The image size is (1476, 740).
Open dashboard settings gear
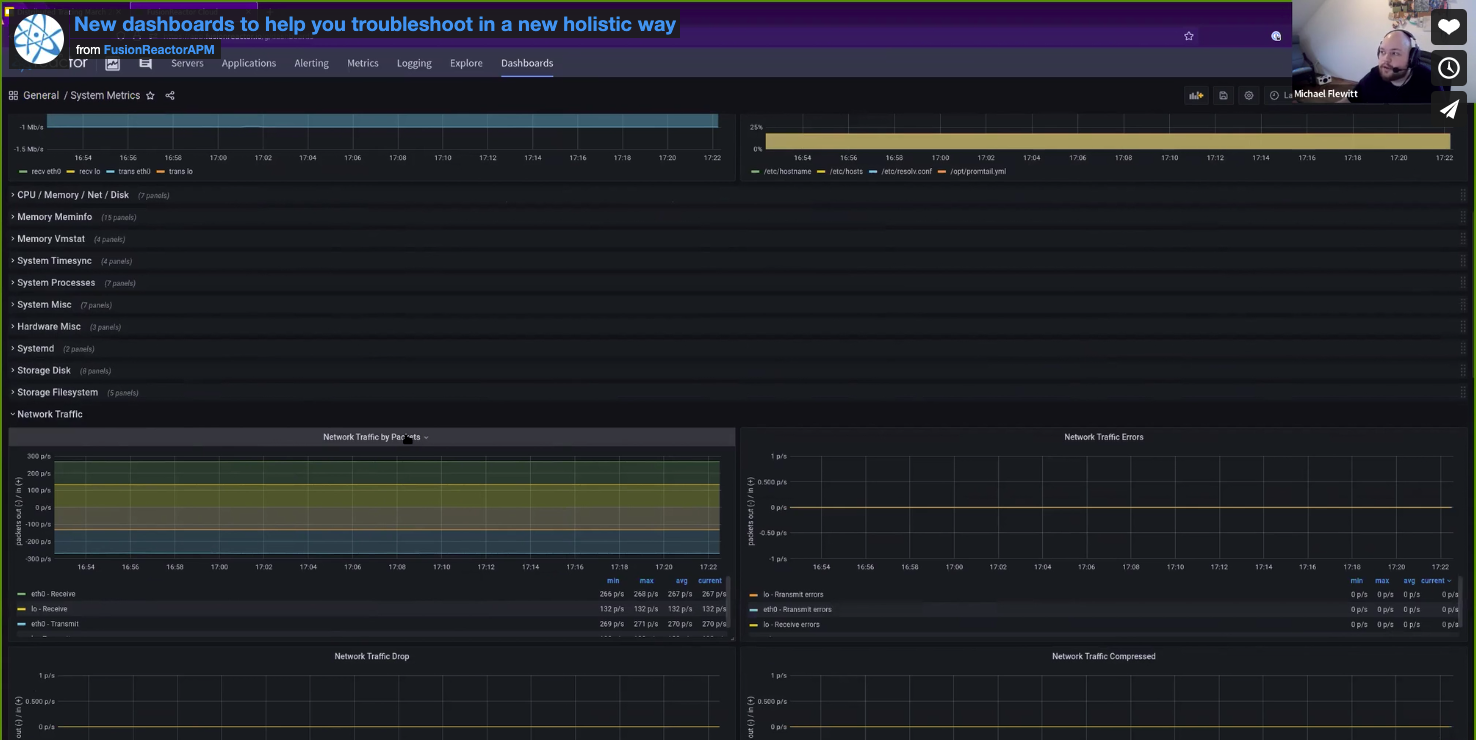(1248, 96)
